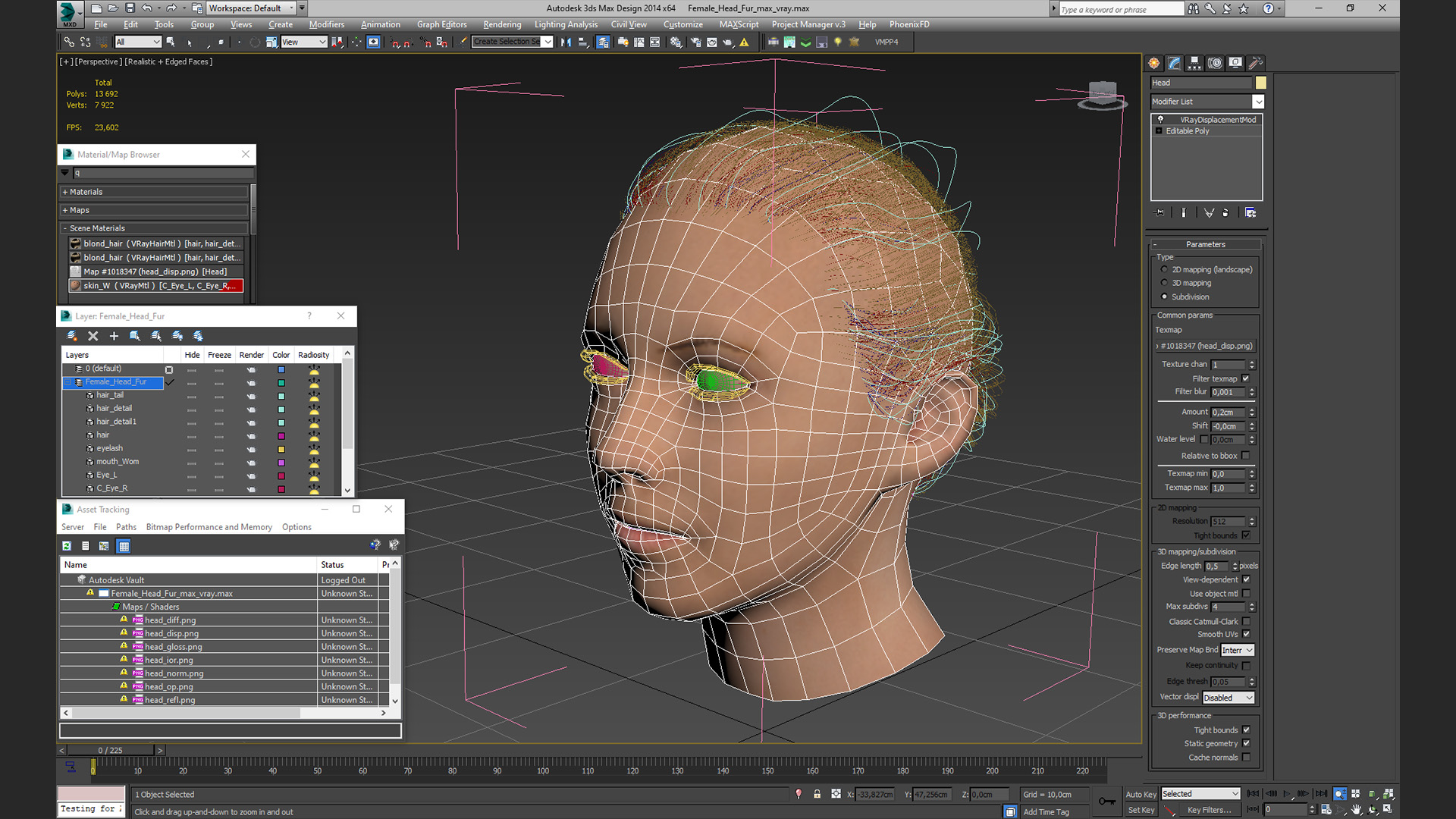This screenshot has height=819, width=1456.
Task: Click the selection lock toggle padlock
Action: (x=817, y=794)
